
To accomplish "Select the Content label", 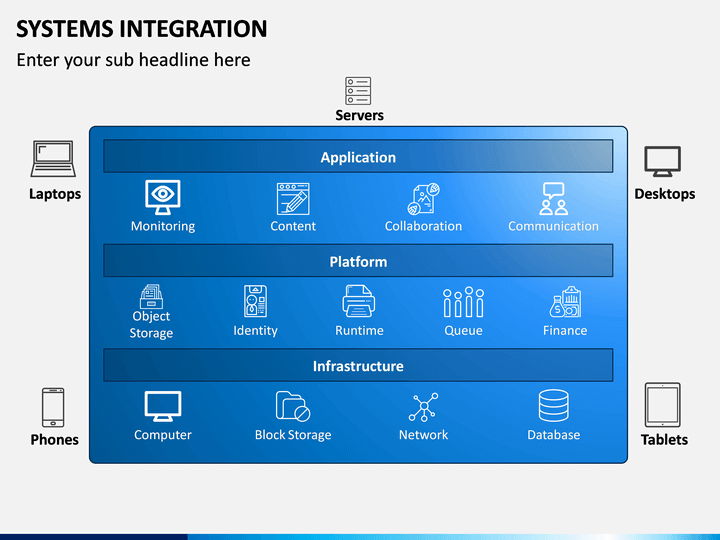I will point(293,226).
